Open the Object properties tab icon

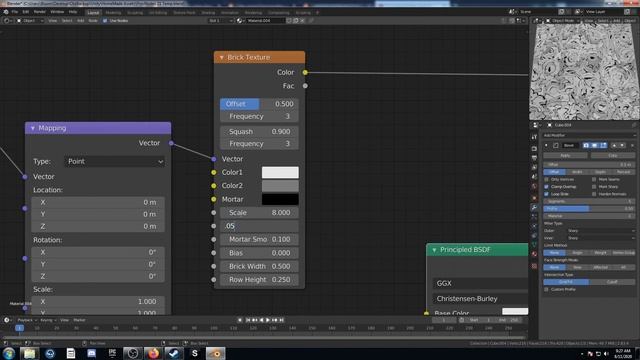534,198
